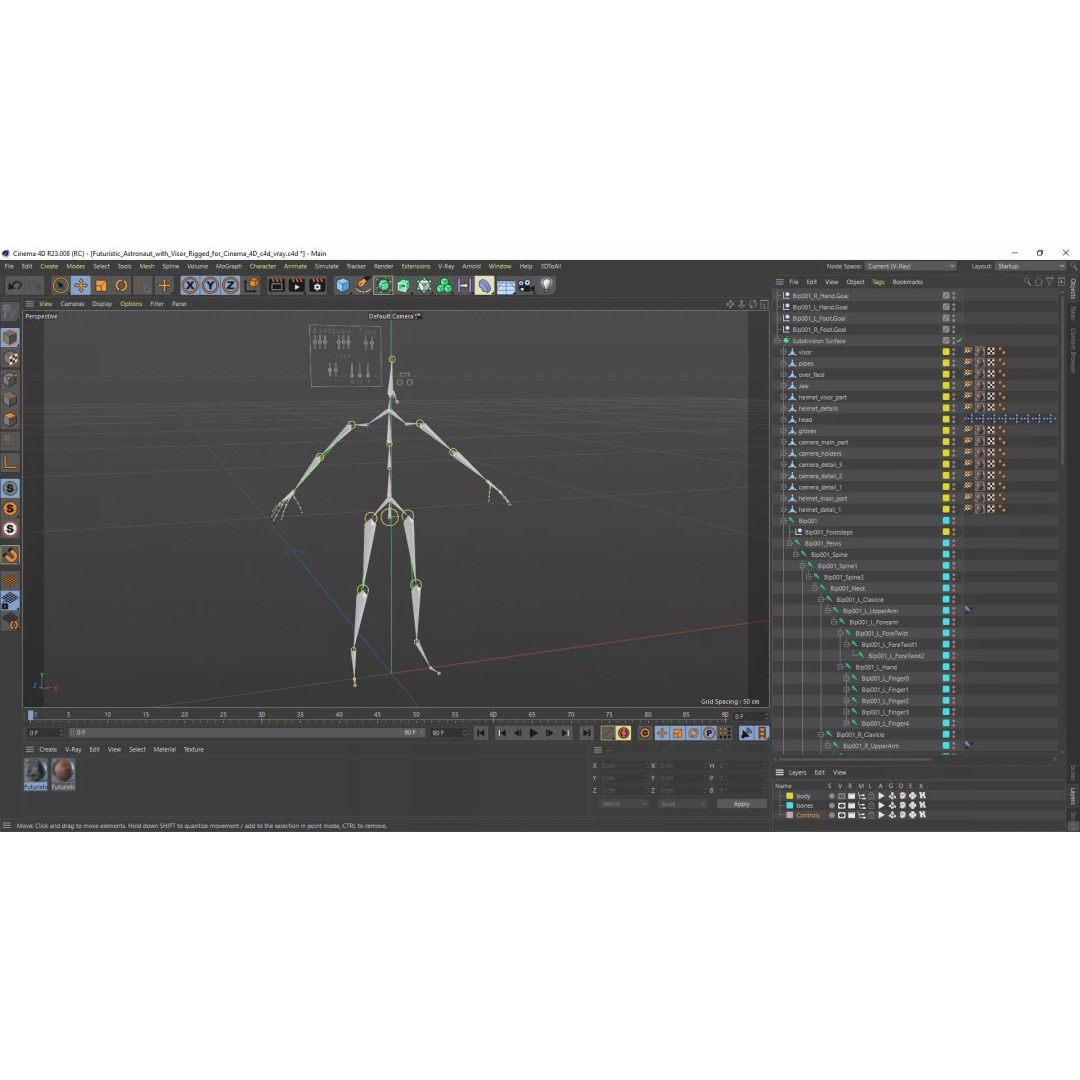Activate the Move tool
The height and width of the screenshot is (1080, 1080).
(x=81, y=285)
